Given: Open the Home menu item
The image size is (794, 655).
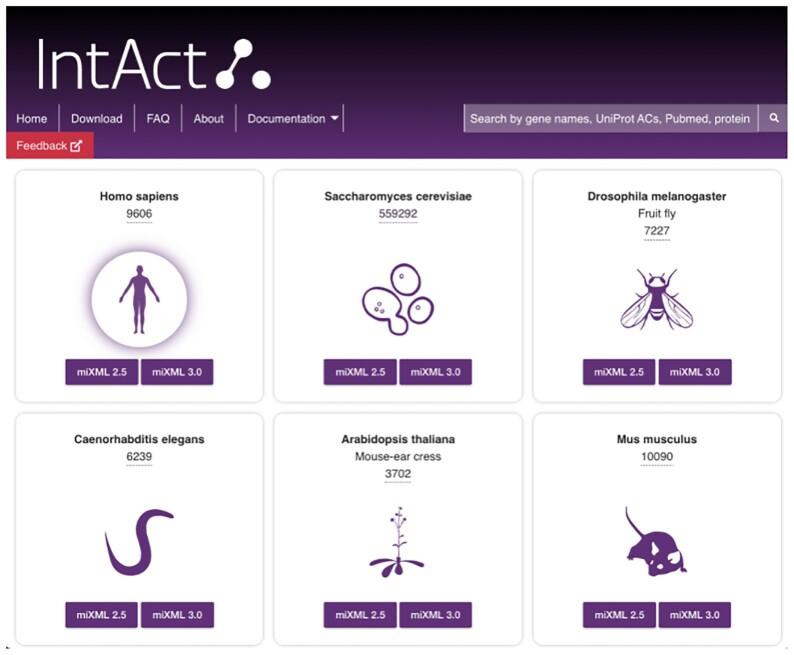Looking at the screenshot, I should (32, 118).
